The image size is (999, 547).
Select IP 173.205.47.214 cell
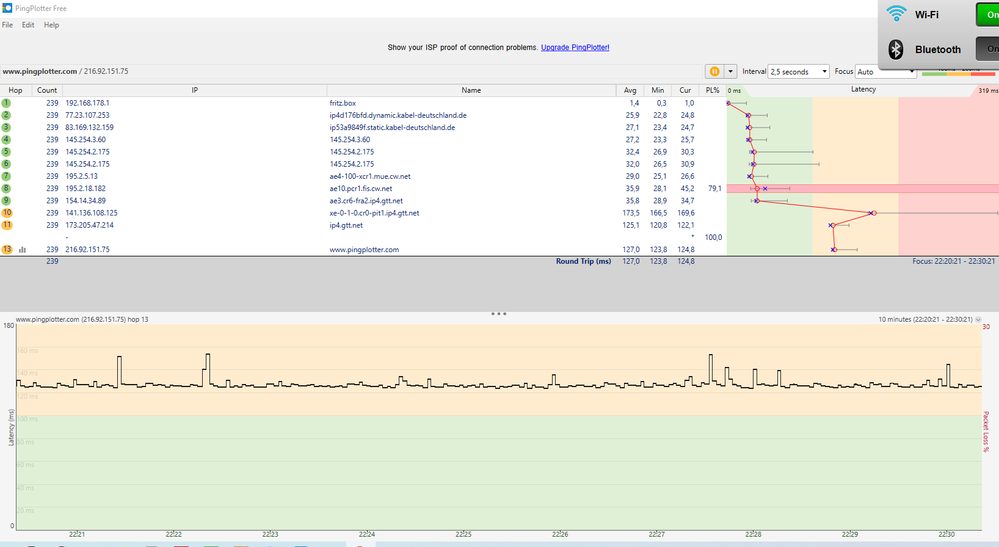coord(89,225)
